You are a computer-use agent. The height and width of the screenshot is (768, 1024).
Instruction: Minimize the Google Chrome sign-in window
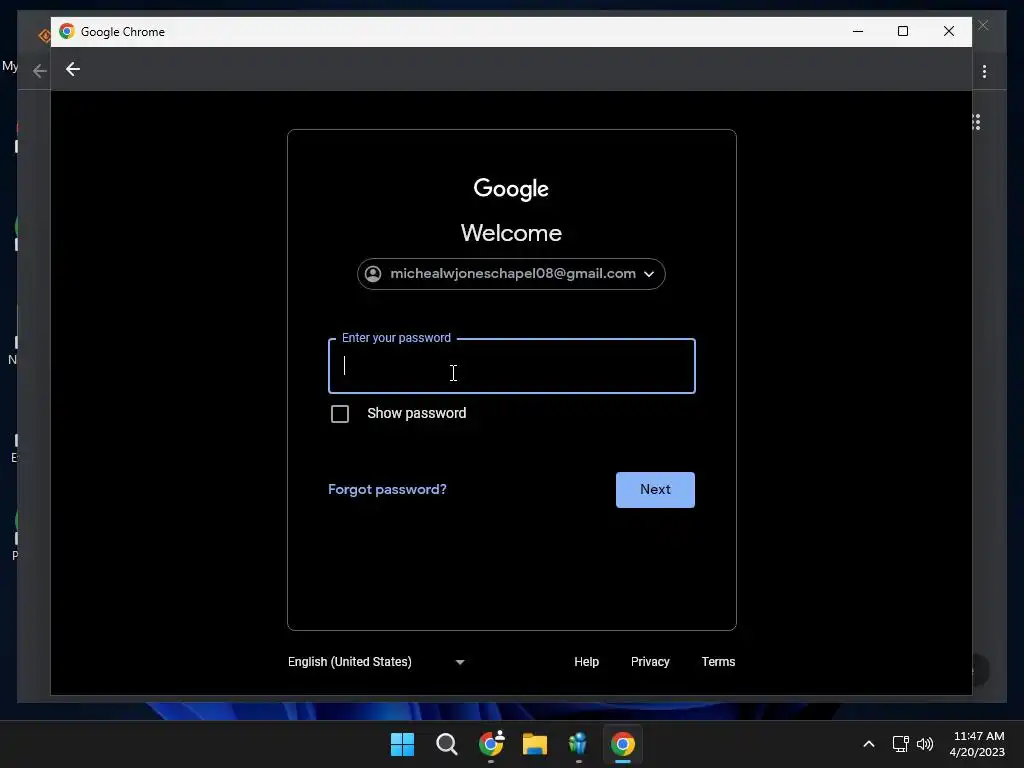pyautogui.click(x=858, y=31)
